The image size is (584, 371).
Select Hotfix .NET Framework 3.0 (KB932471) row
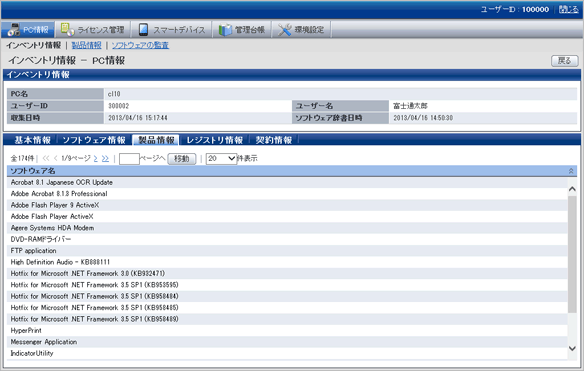[287, 273]
